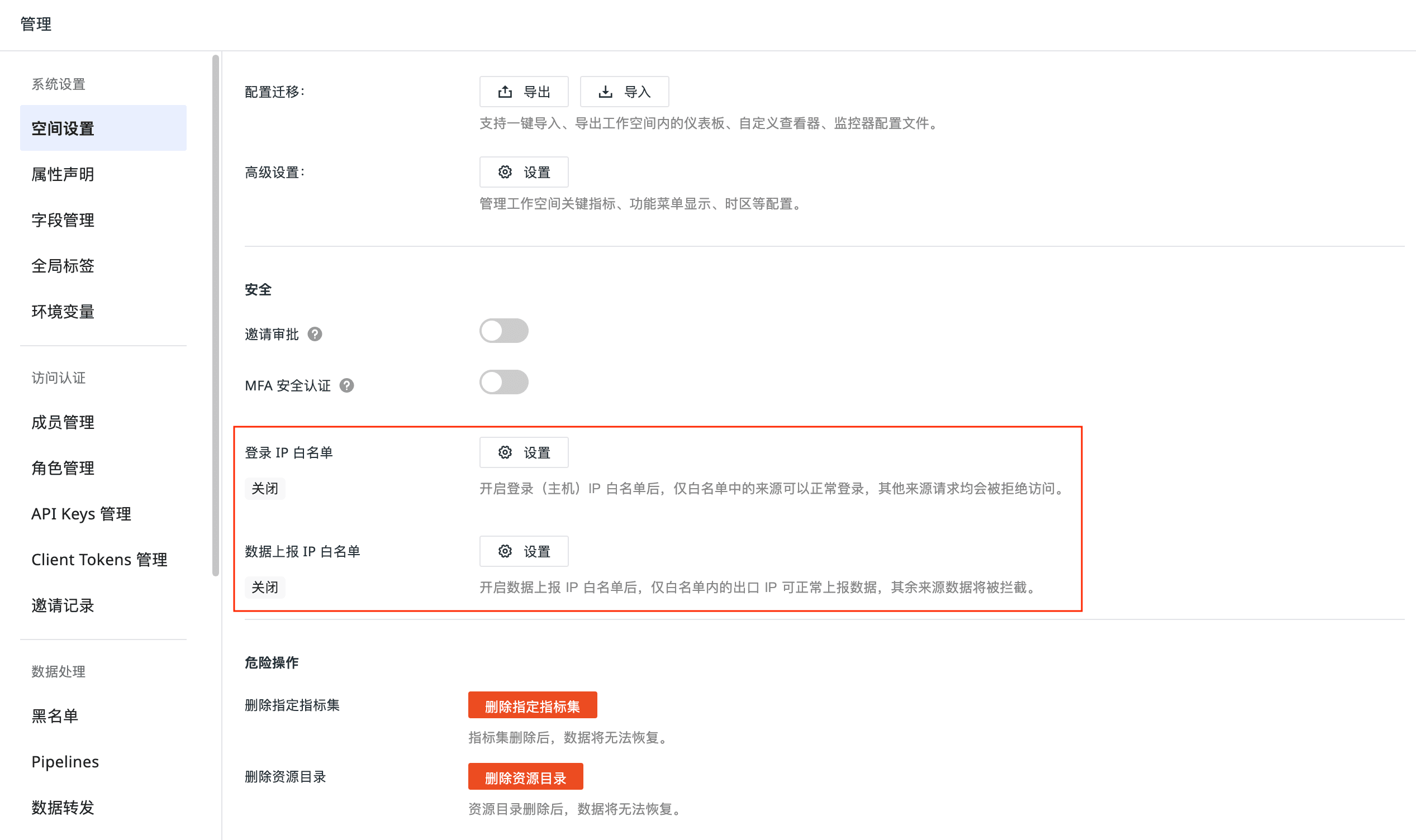The width and height of the screenshot is (1416, 840).
Task: Open API Keys 管理 page
Action: click(81, 514)
